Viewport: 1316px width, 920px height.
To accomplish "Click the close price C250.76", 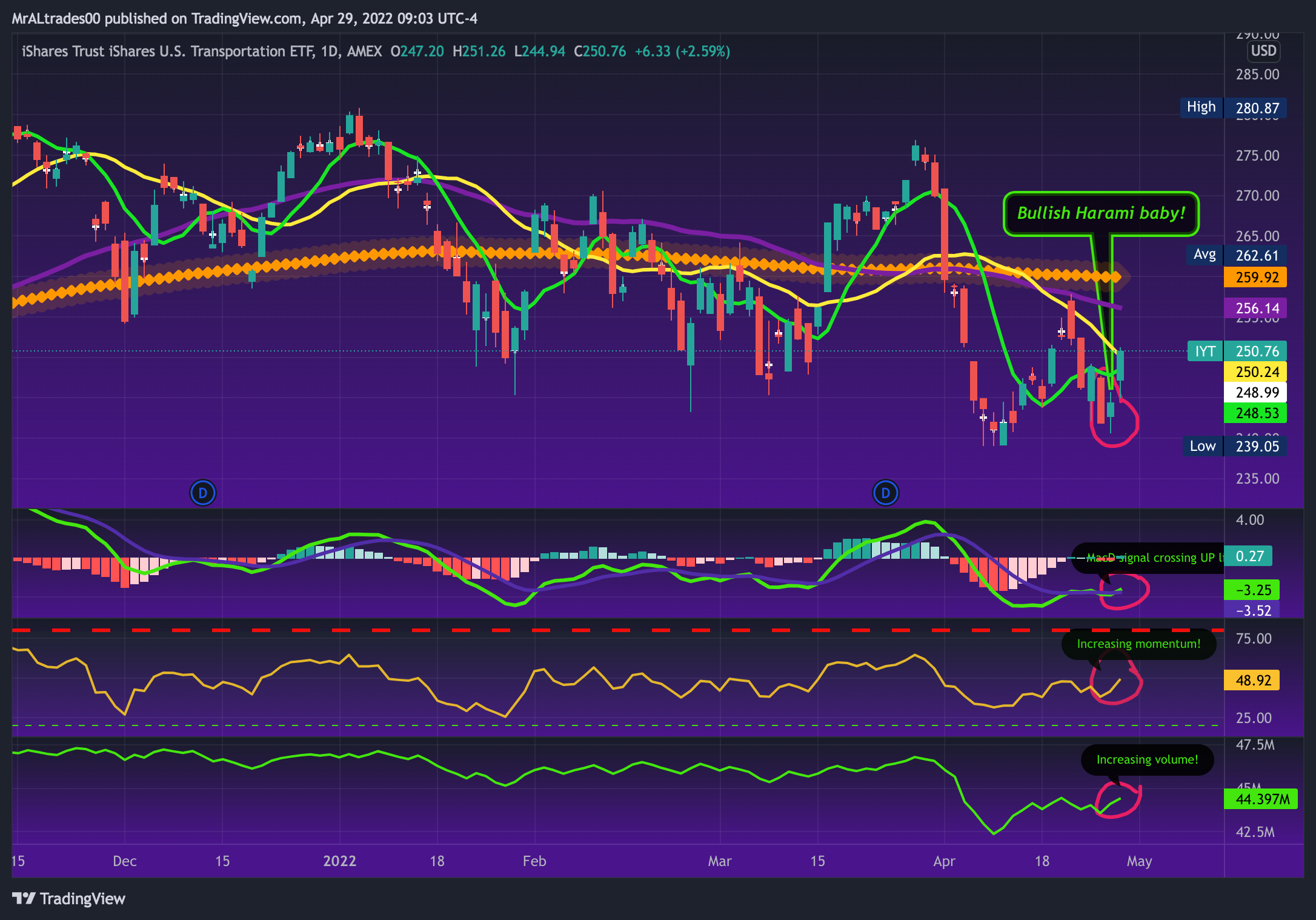I will [x=600, y=52].
